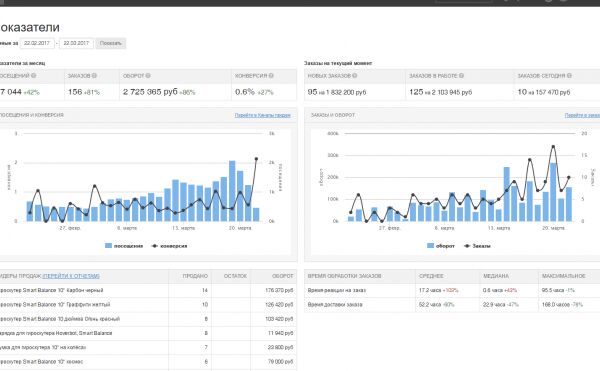Click the highest orders point on turnover chart
Image resolution: width=600 pixels, height=371 pixels.
[553, 146]
